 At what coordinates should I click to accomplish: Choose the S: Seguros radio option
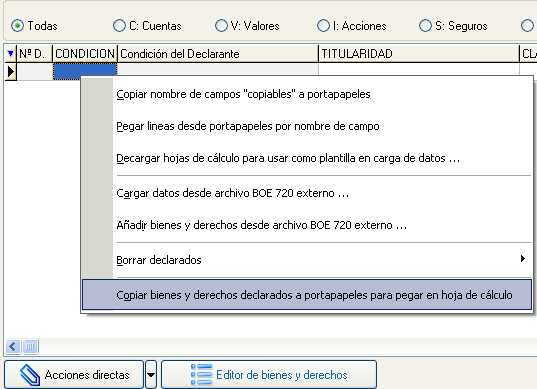click(425, 26)
